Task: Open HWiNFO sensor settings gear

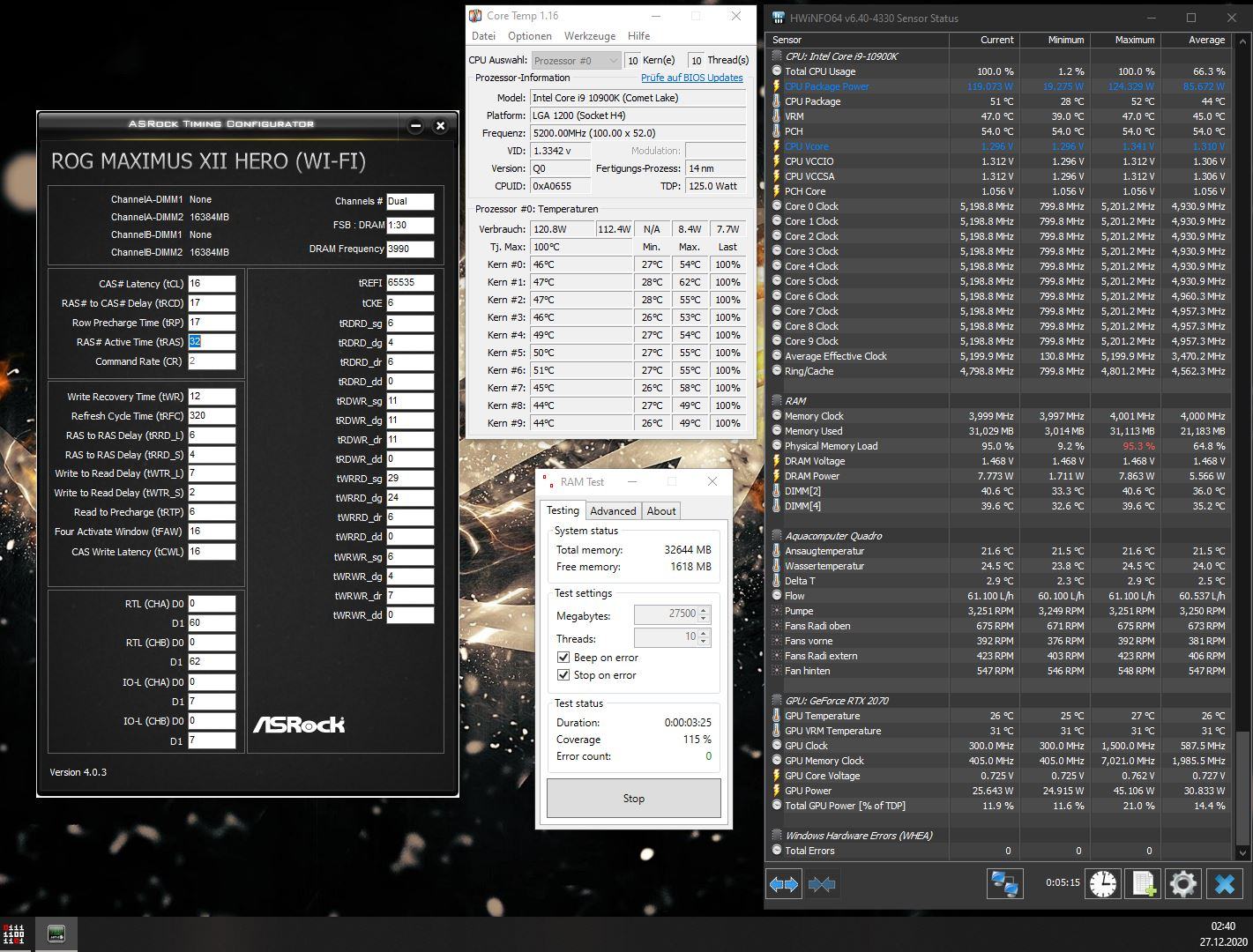Action: click(x=1182, y=883)
